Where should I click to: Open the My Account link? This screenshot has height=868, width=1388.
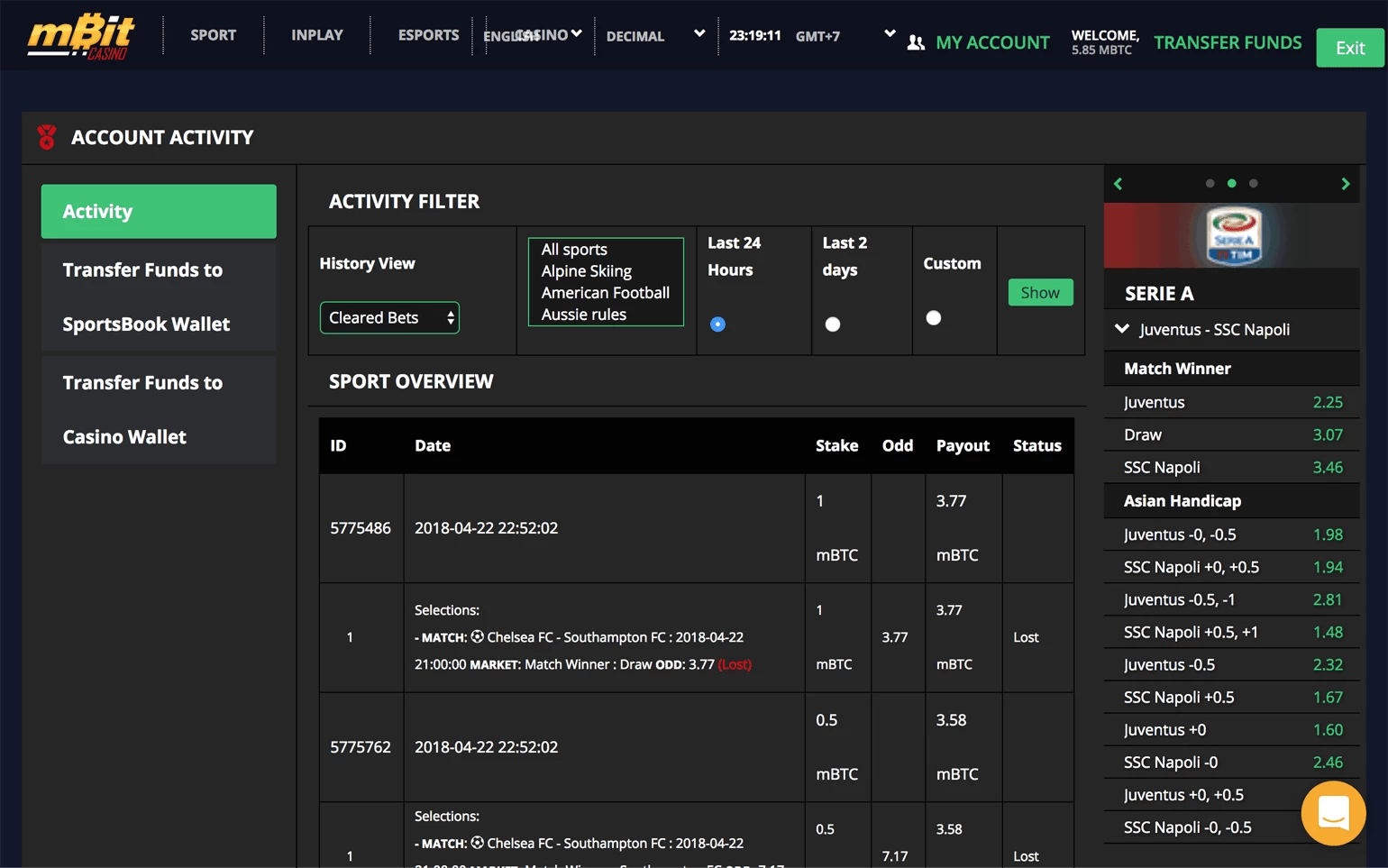[992, 42]
